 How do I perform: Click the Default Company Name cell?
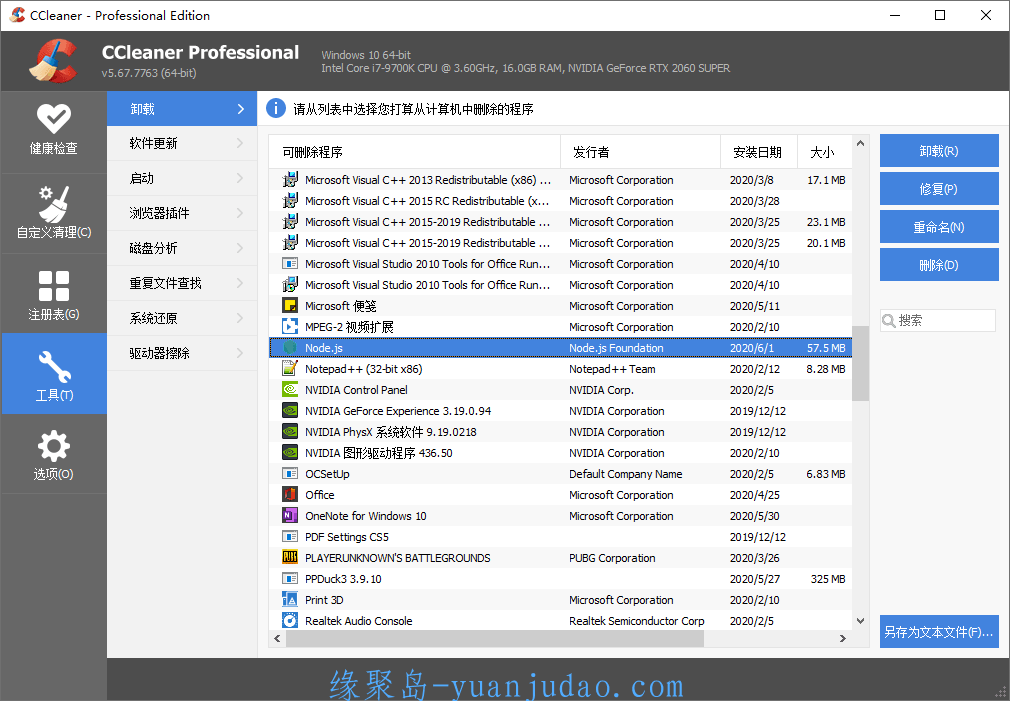(x=625, y=474)
